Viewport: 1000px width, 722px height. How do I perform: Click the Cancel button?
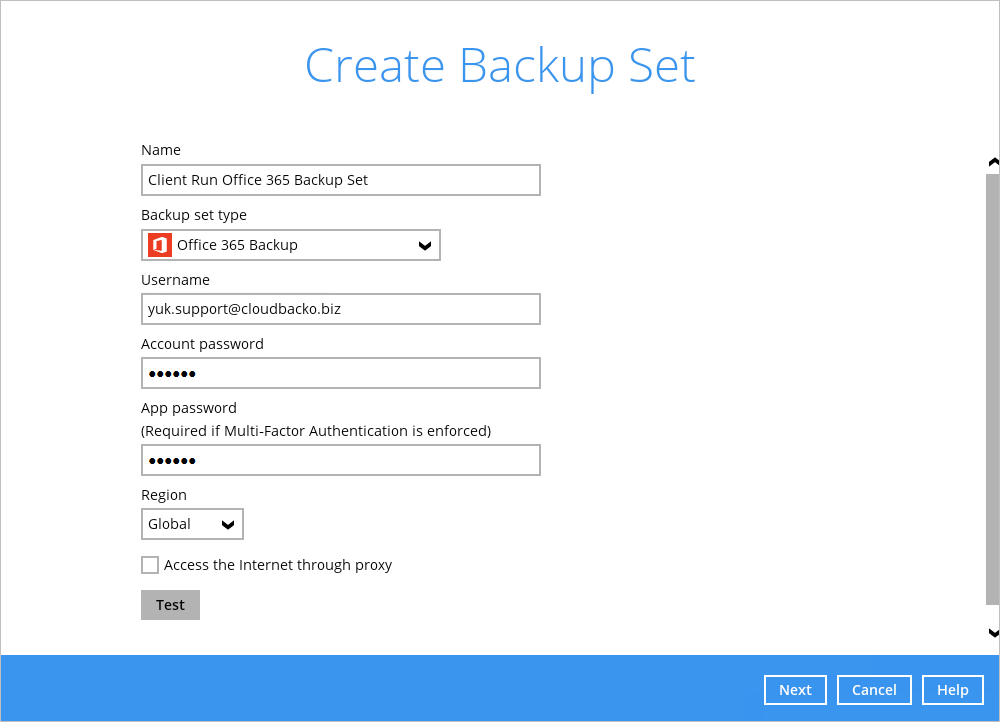(874, 690)
